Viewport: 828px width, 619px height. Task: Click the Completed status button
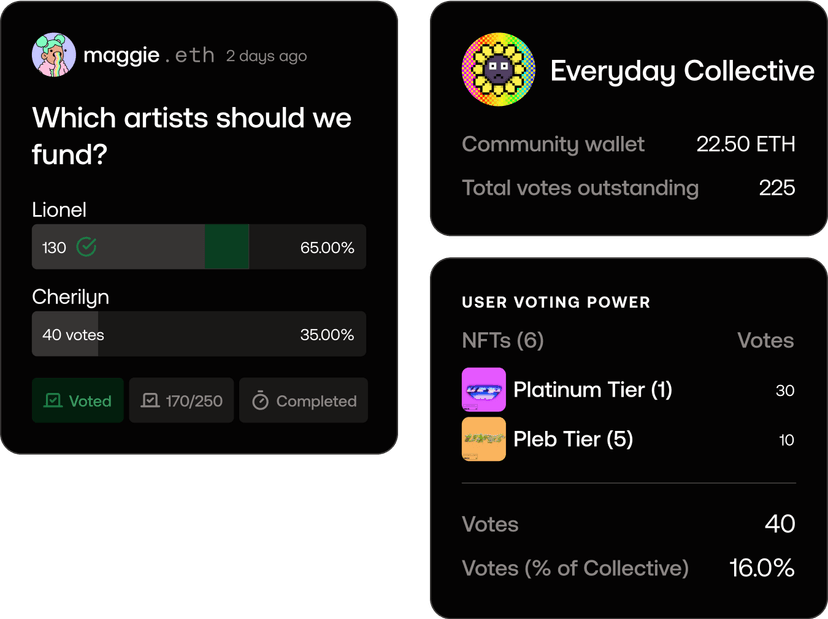304,401
